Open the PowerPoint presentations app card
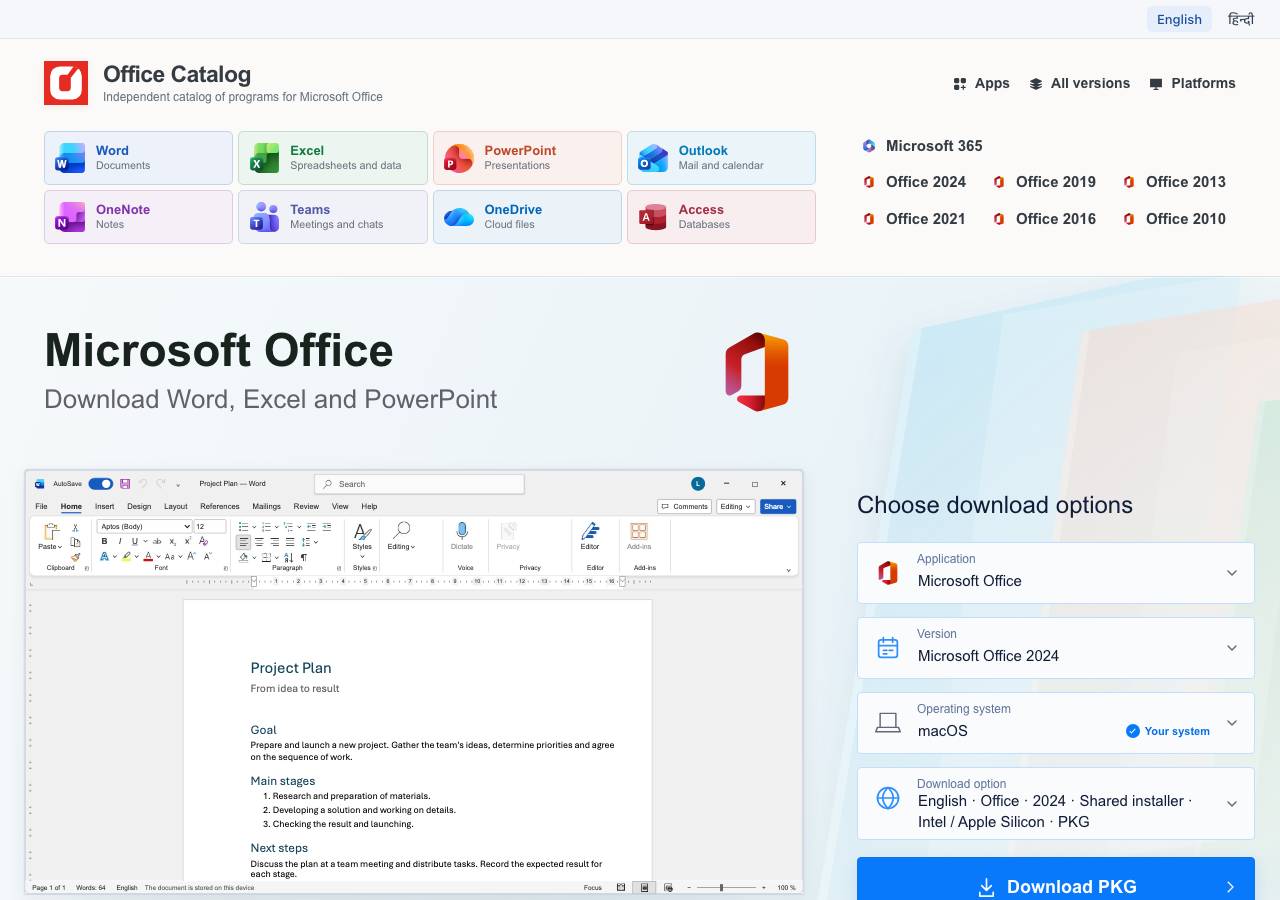The image size is (1280, 900). [527, 158]
